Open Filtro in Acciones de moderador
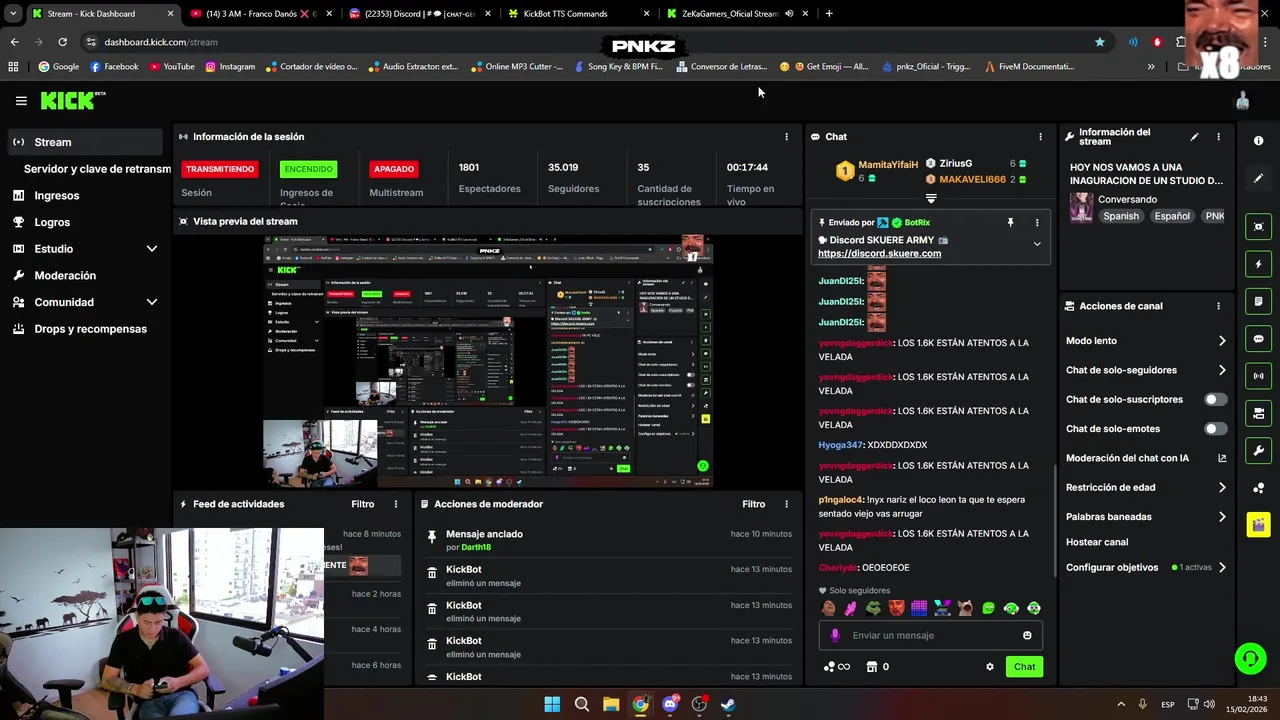The height and width of the screenshot is (720, 1280). pyautogui.click(x=753, y=504)
